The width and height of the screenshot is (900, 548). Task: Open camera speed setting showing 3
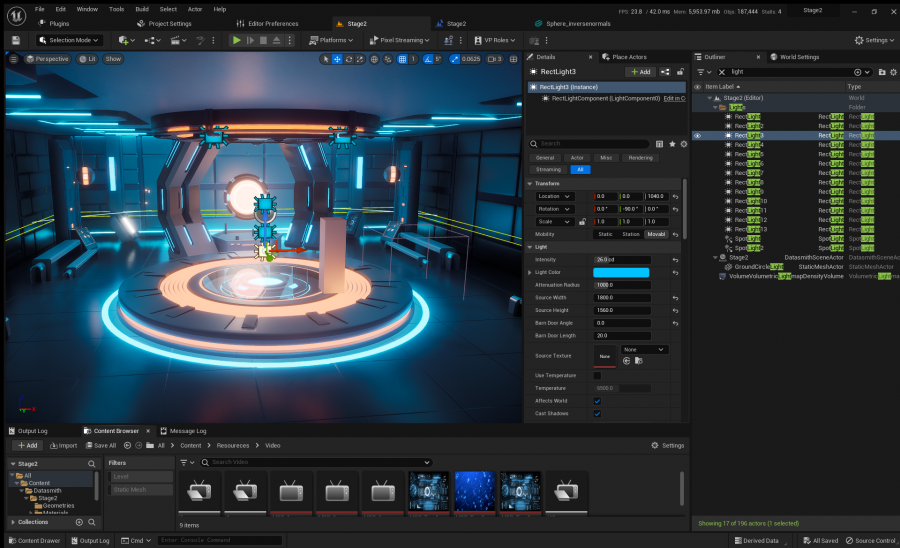point(495,59)
